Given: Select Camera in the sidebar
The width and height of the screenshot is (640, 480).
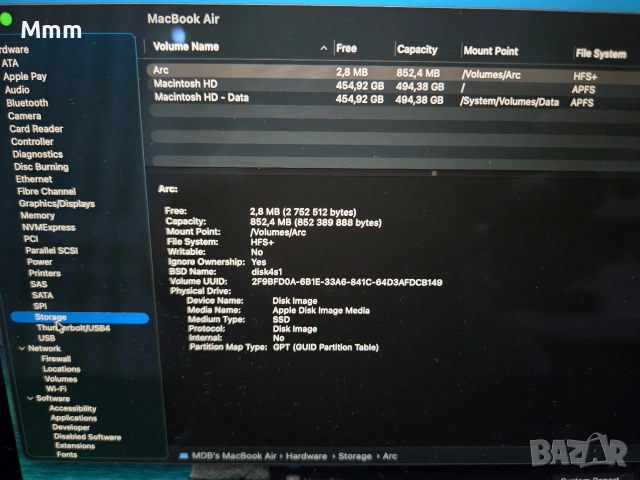Looking at the screenshot, I should (24, 116).
